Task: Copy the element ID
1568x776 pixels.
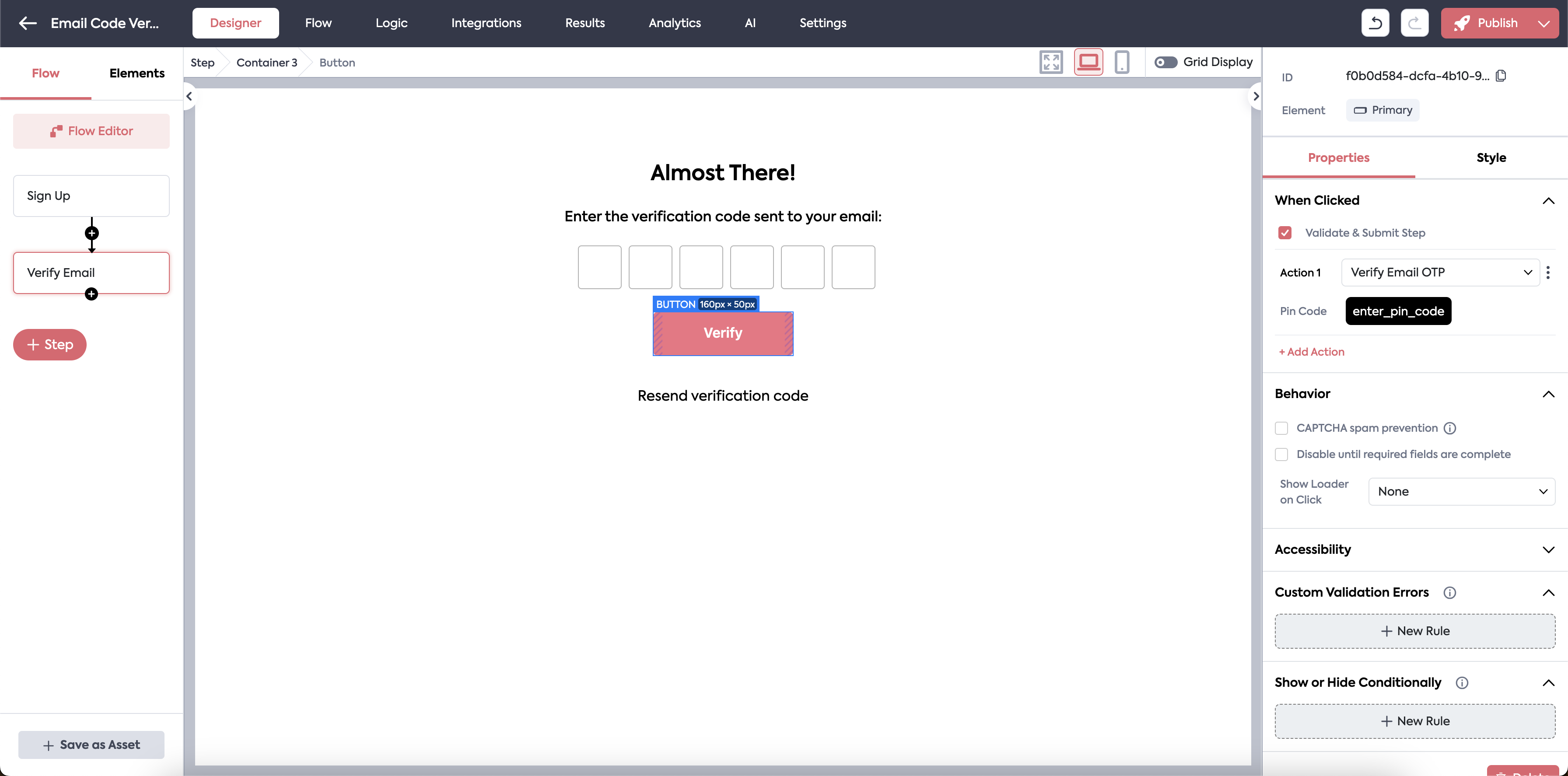Action: click(x=1501, y=76)
